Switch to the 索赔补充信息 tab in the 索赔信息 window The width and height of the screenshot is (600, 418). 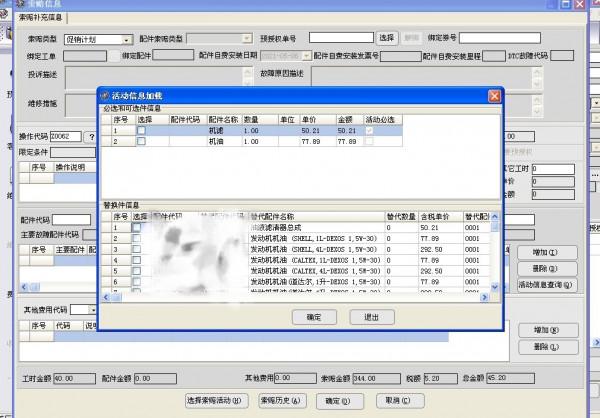[x=41, y=18]
